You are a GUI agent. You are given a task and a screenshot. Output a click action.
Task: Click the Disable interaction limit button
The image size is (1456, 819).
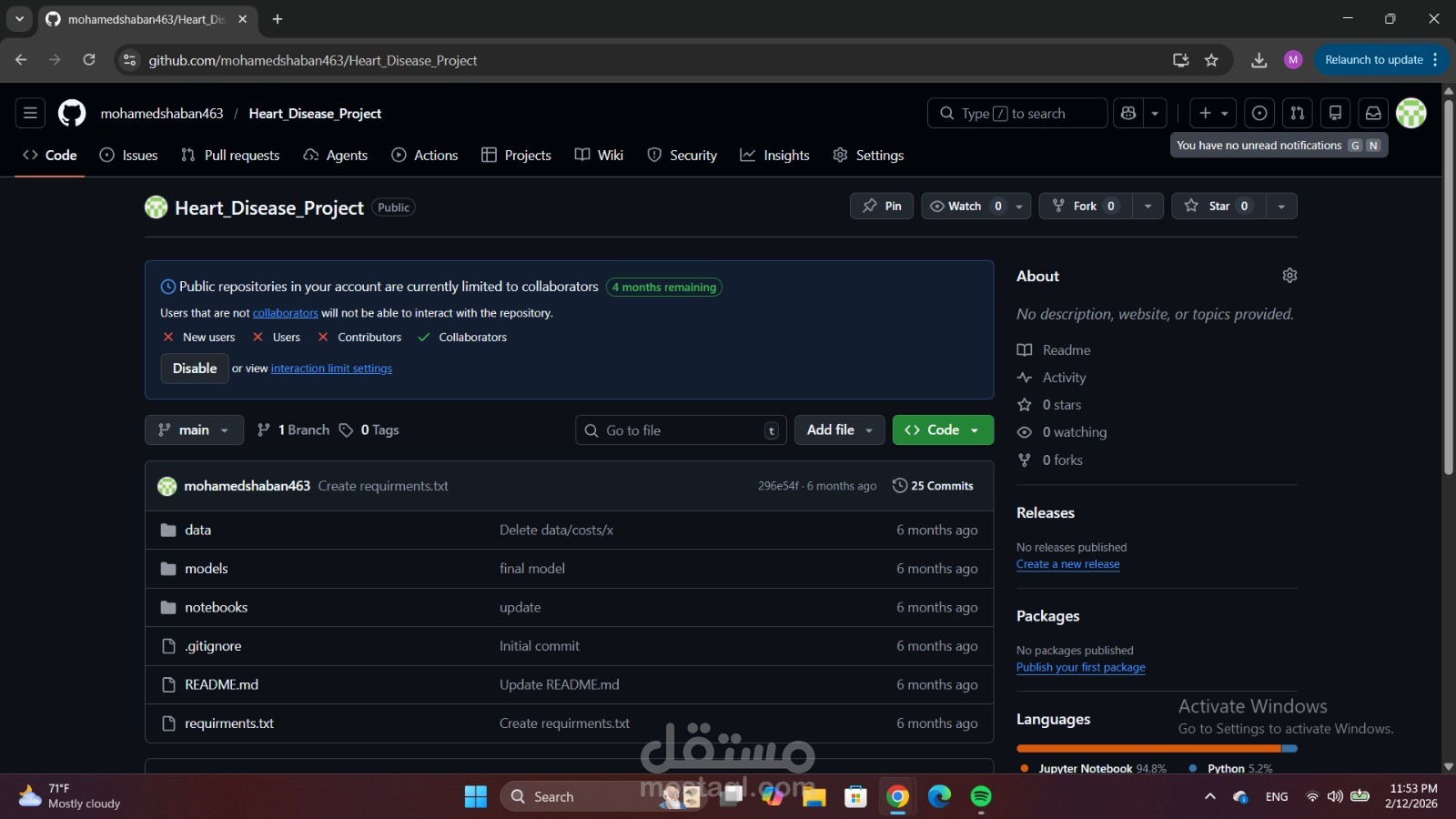click(x=195, y=369)
